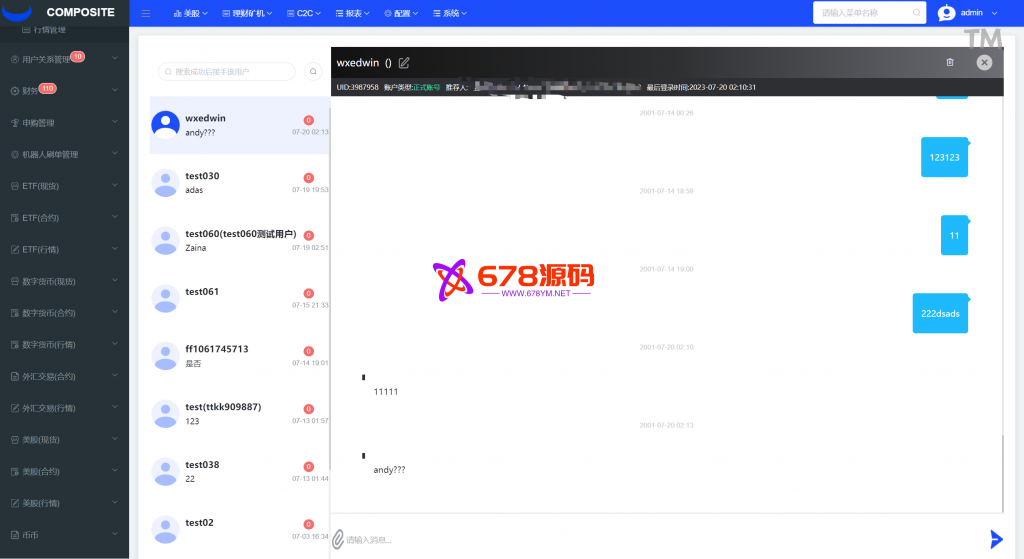Click the admin avatar icon

click(946, 13)
